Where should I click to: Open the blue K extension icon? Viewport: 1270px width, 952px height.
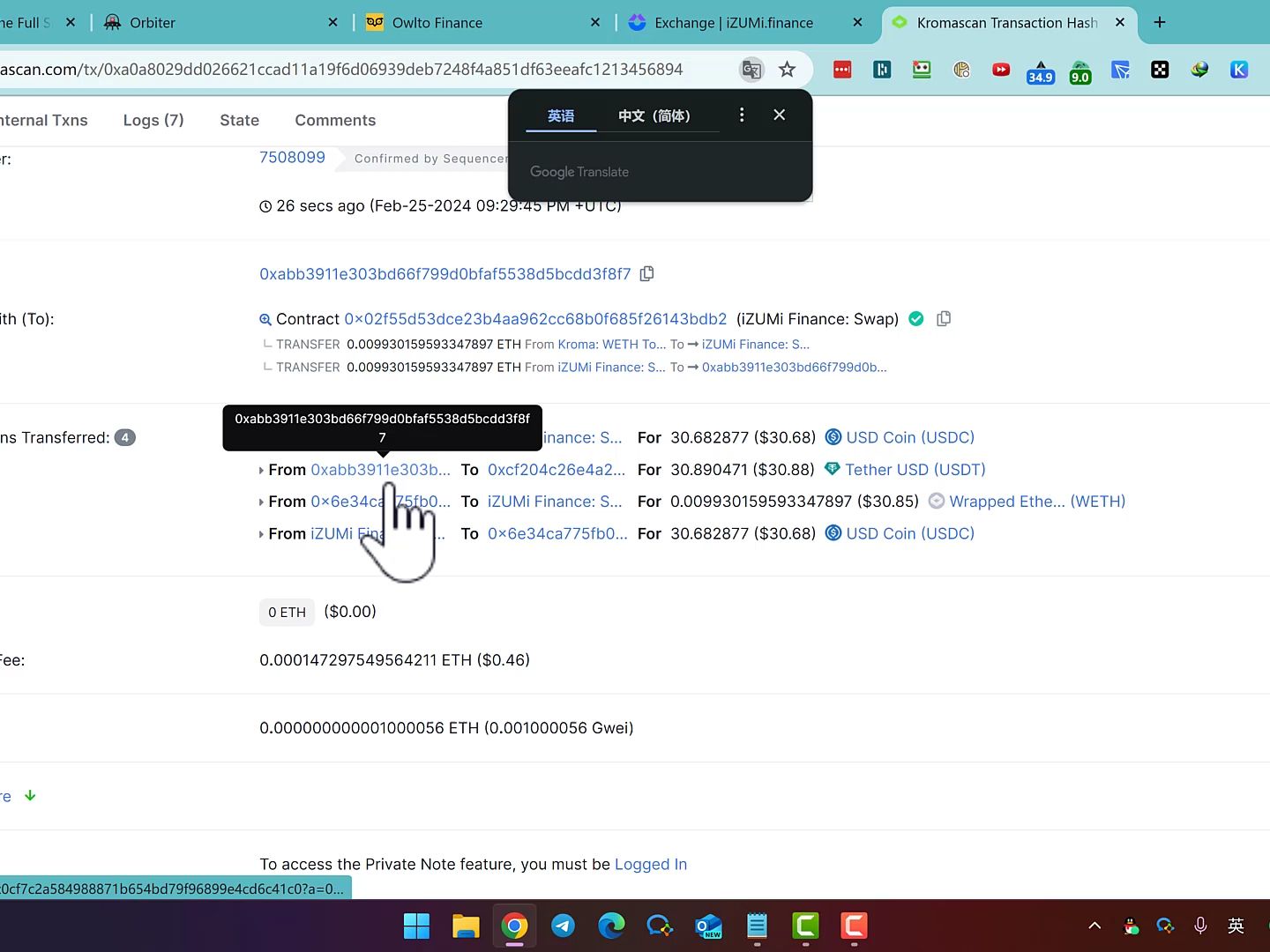[x=1239, y=70]
